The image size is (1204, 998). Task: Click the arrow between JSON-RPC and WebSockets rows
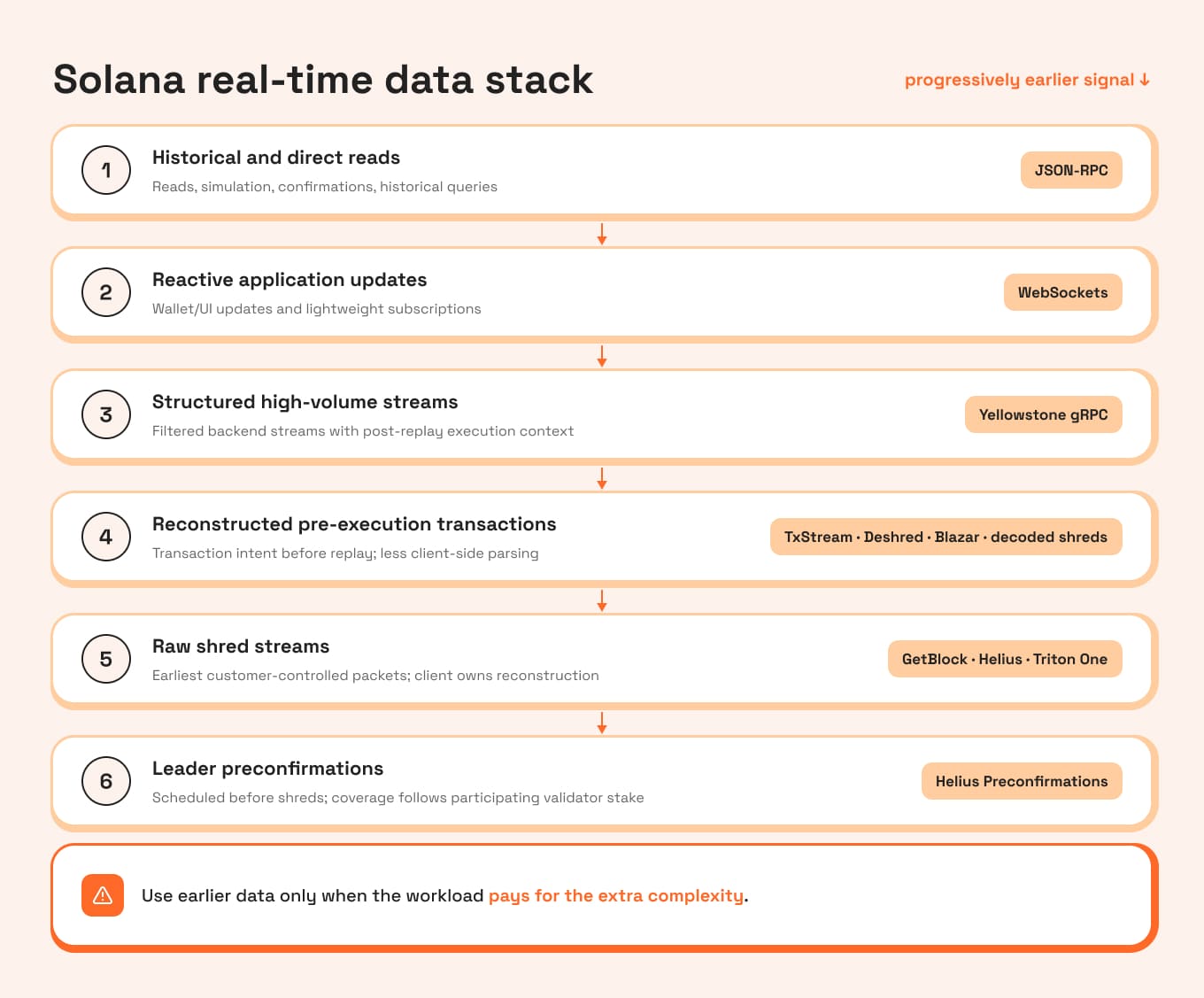602,235
